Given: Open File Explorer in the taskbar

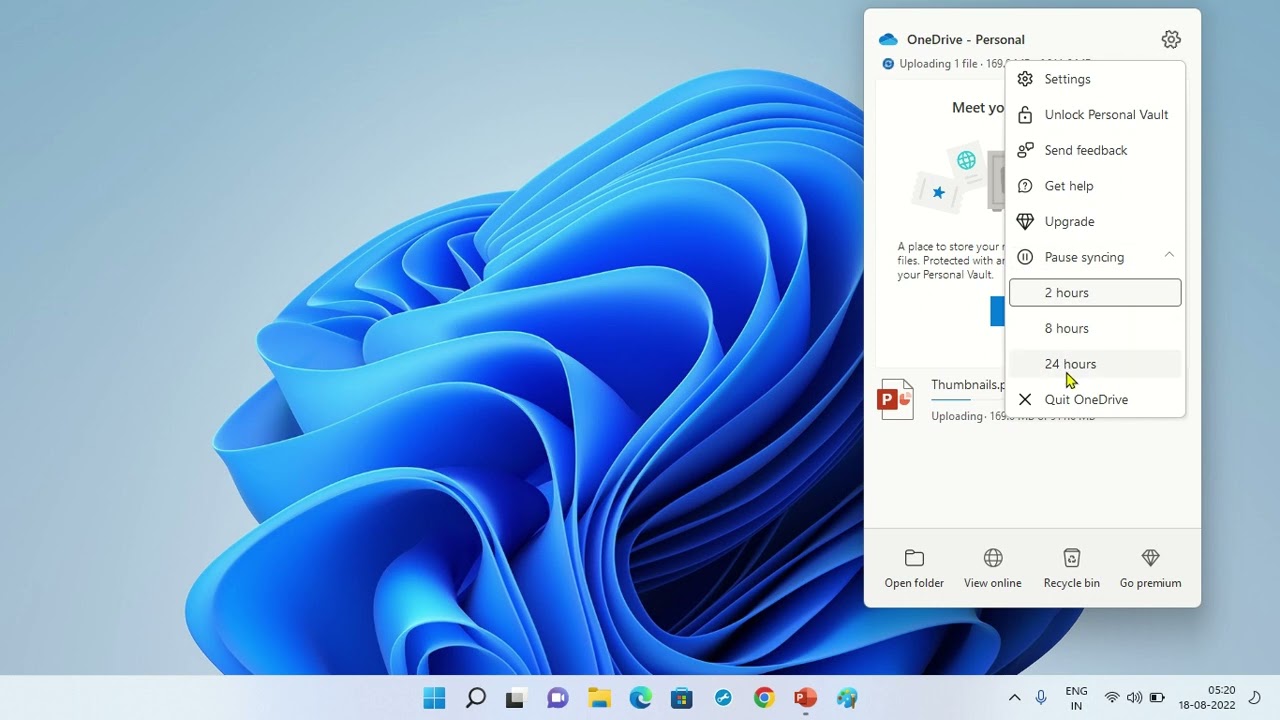Looking at the screenshot, I should click(x=599, y=698).
